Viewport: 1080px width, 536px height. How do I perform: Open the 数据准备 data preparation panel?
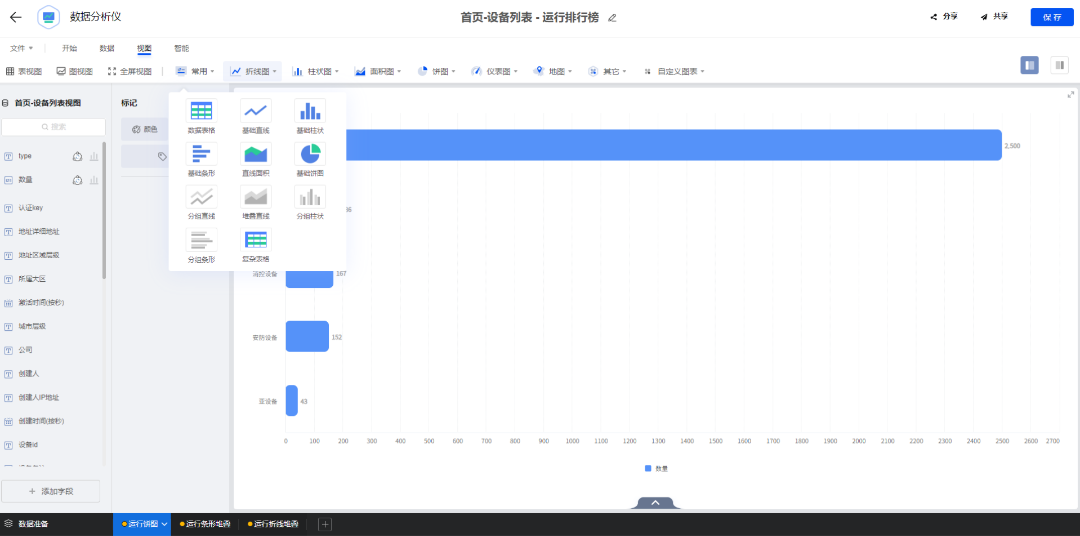pyautogui.click(x=27, y=524)
